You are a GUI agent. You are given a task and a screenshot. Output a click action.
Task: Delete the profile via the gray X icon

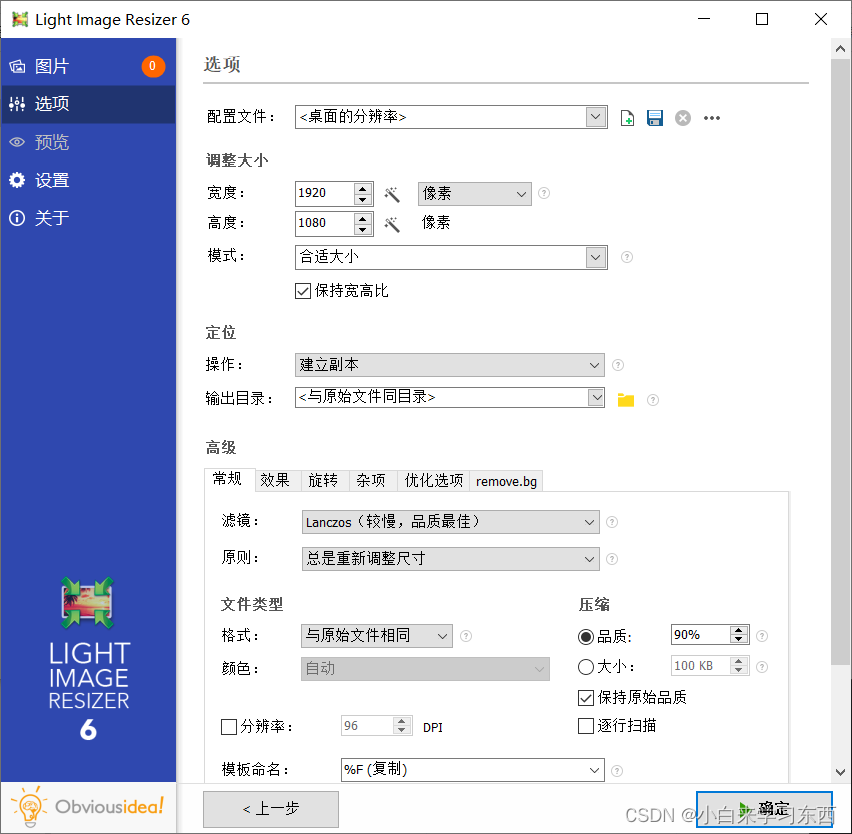[x=682, y=117]
